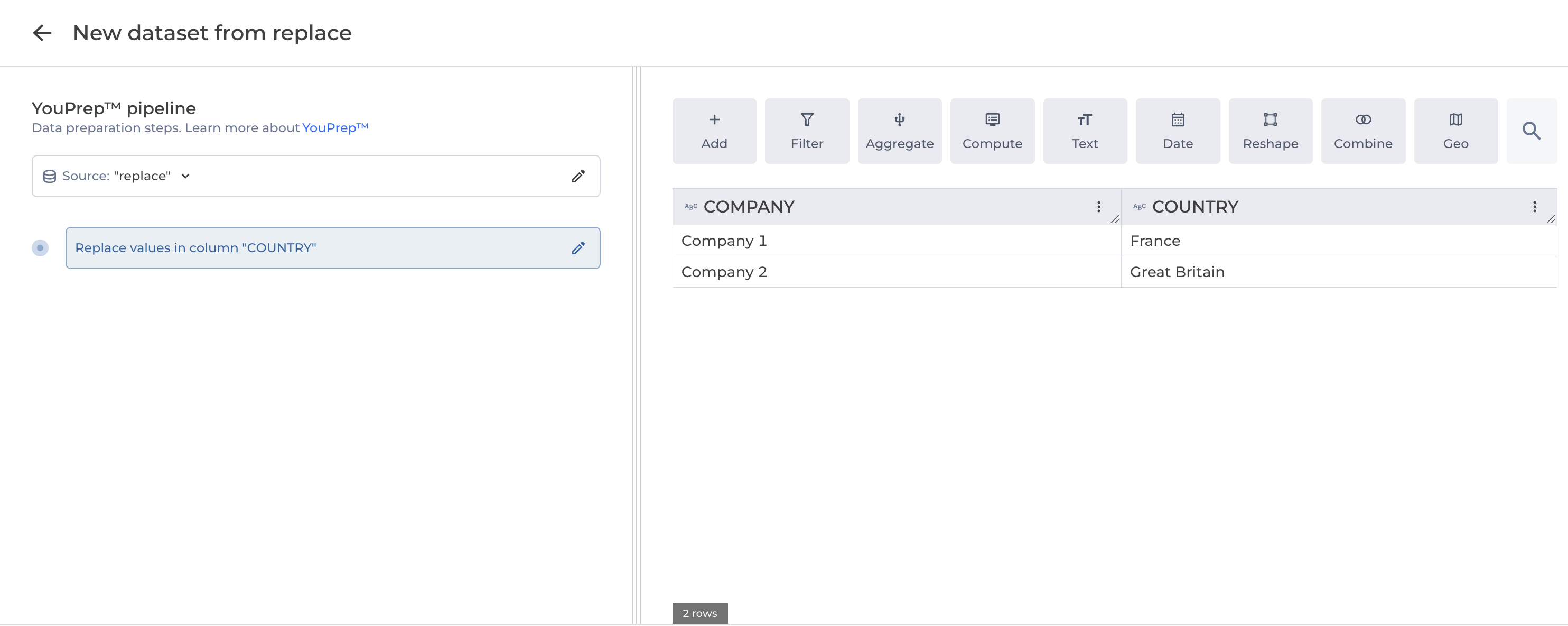Open COUNTRY column options menu

[x=1534, y=207]
